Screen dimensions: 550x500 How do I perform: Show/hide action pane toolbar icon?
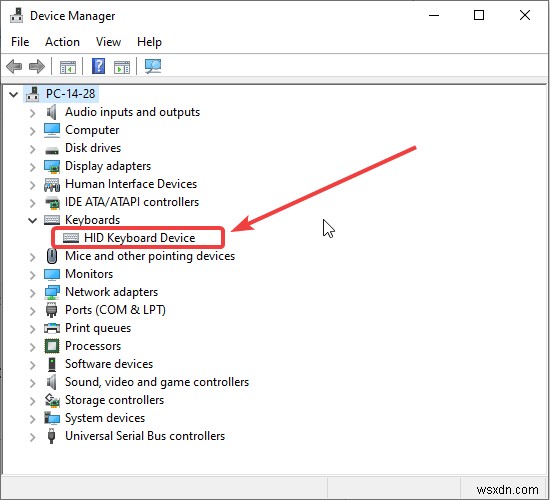pyautogui.click(x=122, y=67)
